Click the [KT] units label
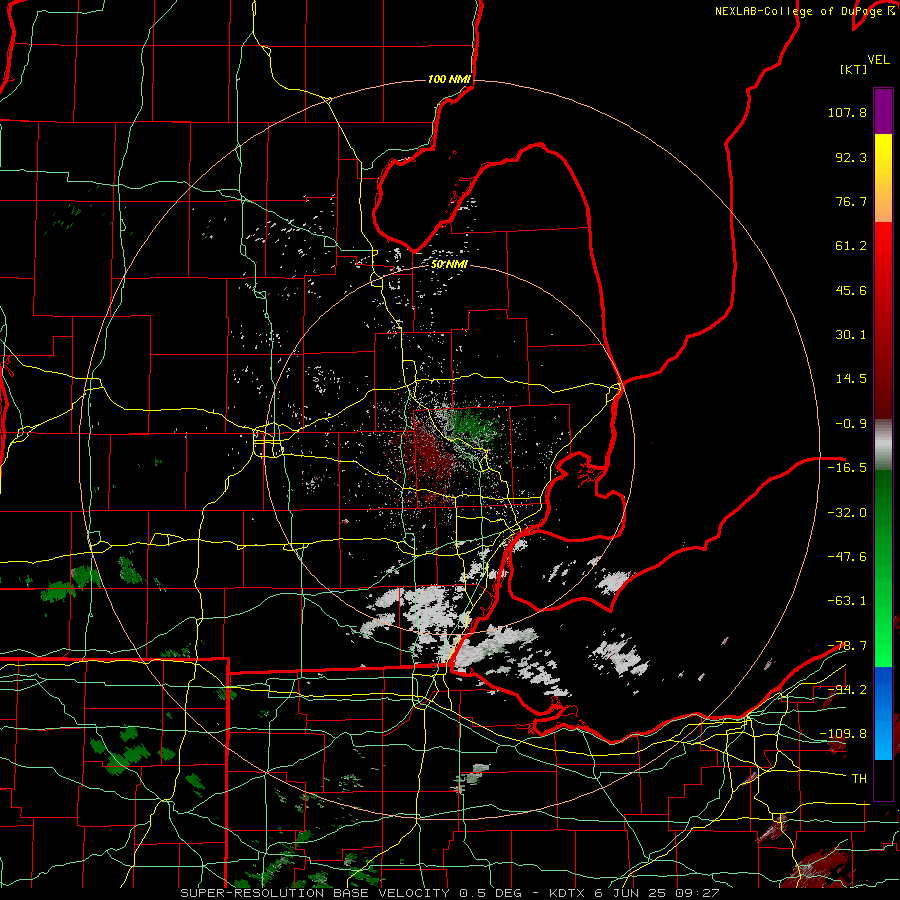This screenshot has width=900, height=900. tap(853, 69)
